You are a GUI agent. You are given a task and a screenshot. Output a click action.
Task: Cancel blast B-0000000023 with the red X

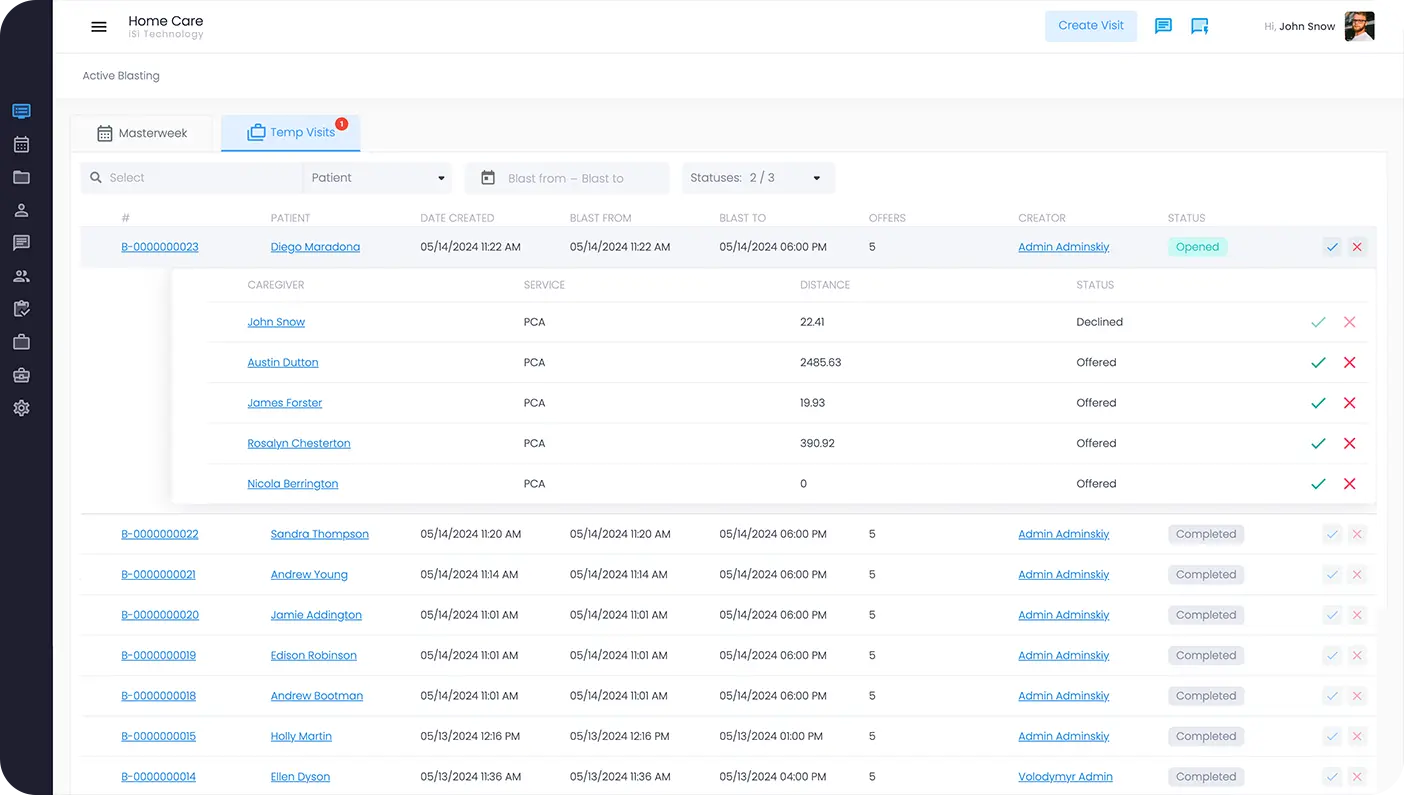pos(1357,247)
